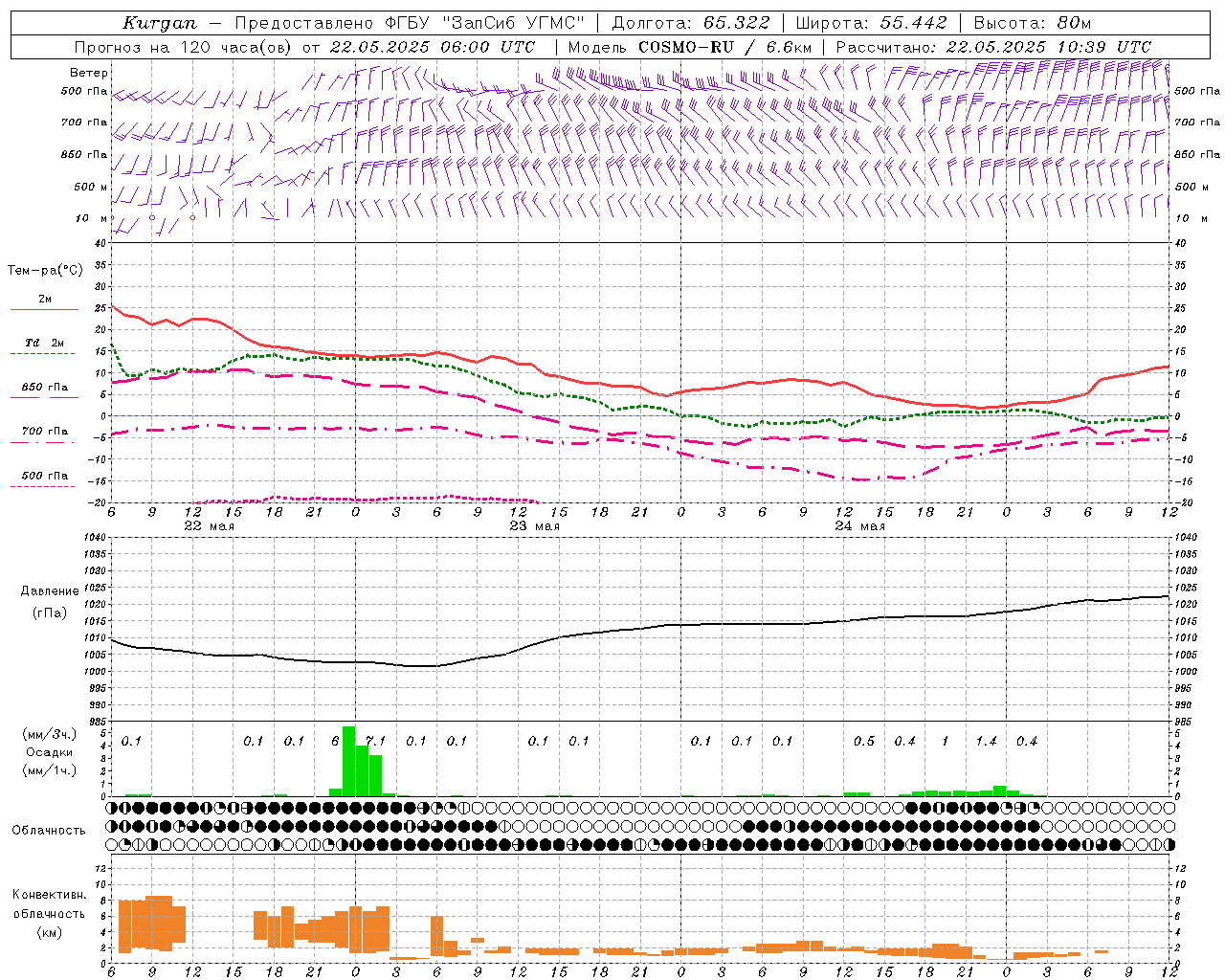
Task: Click the "Модель COSMO-RU / 6.6км" label
Action: 690,47
